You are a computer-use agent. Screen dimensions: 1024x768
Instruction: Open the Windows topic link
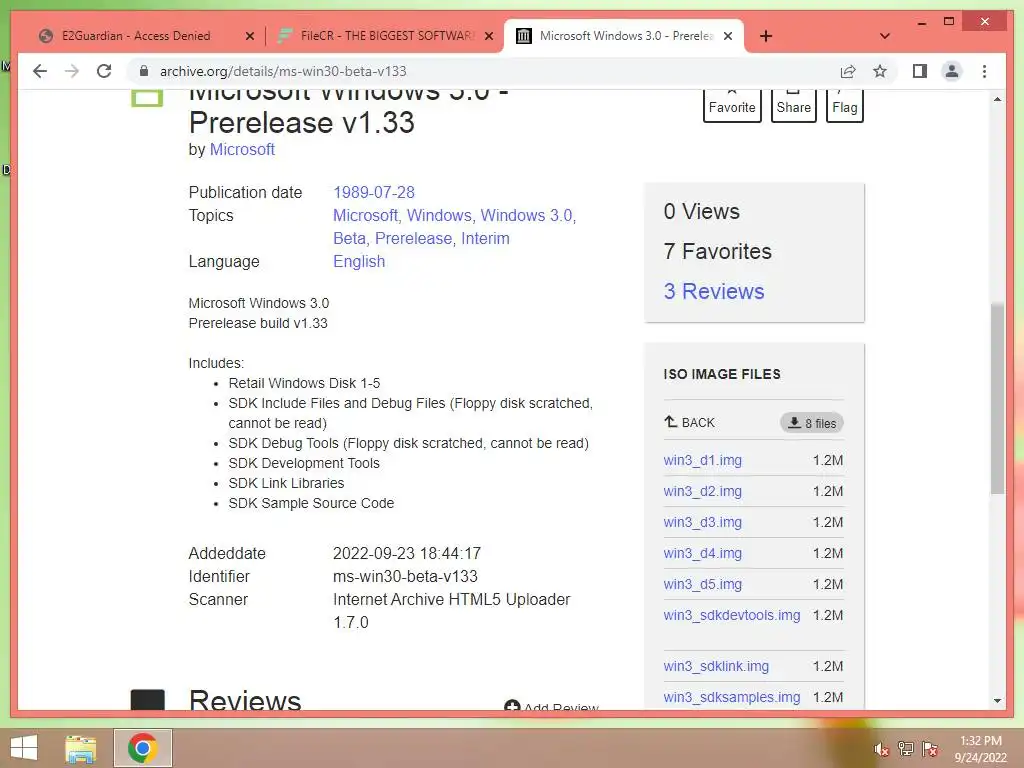pos(440,216)
